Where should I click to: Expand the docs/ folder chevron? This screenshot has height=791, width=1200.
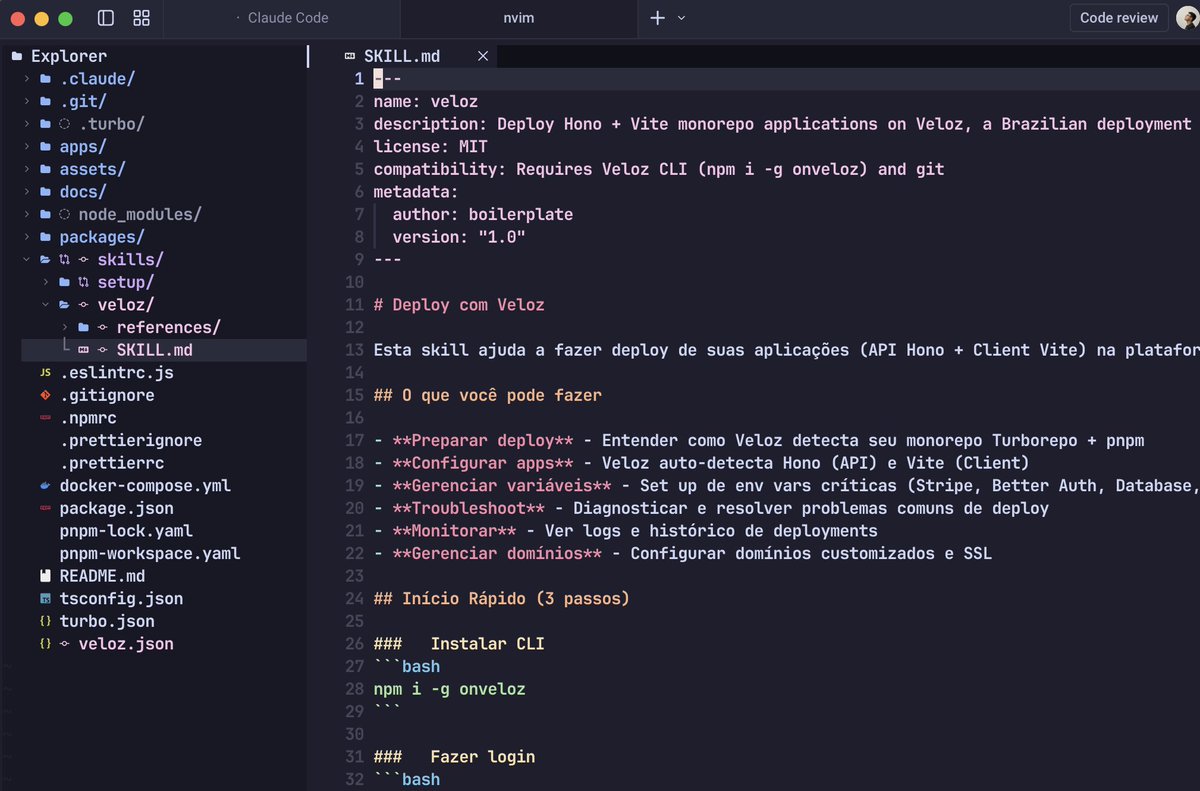tap(27, 192)
